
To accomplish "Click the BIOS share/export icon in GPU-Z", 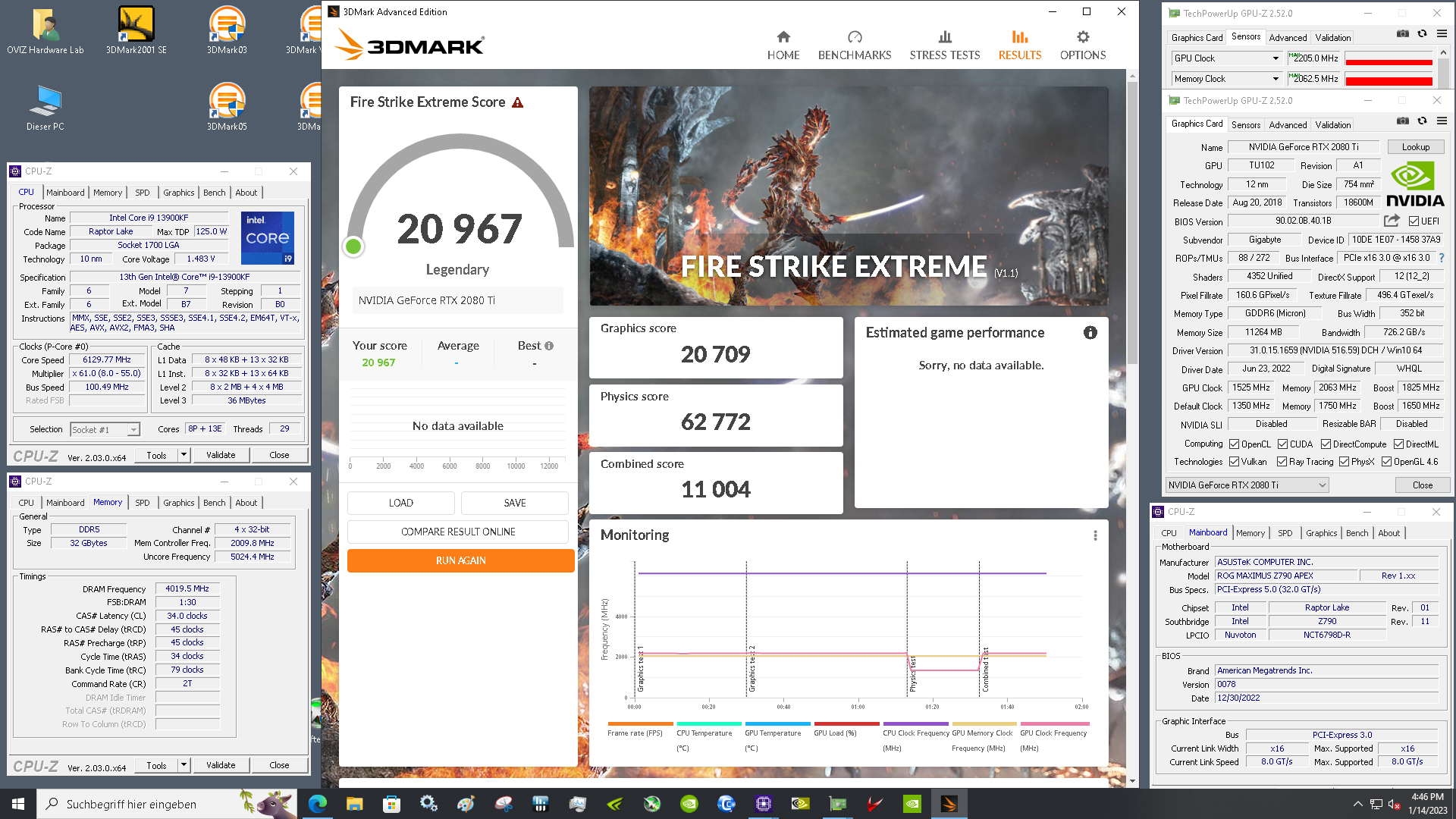I will [x=1392, y=221].
